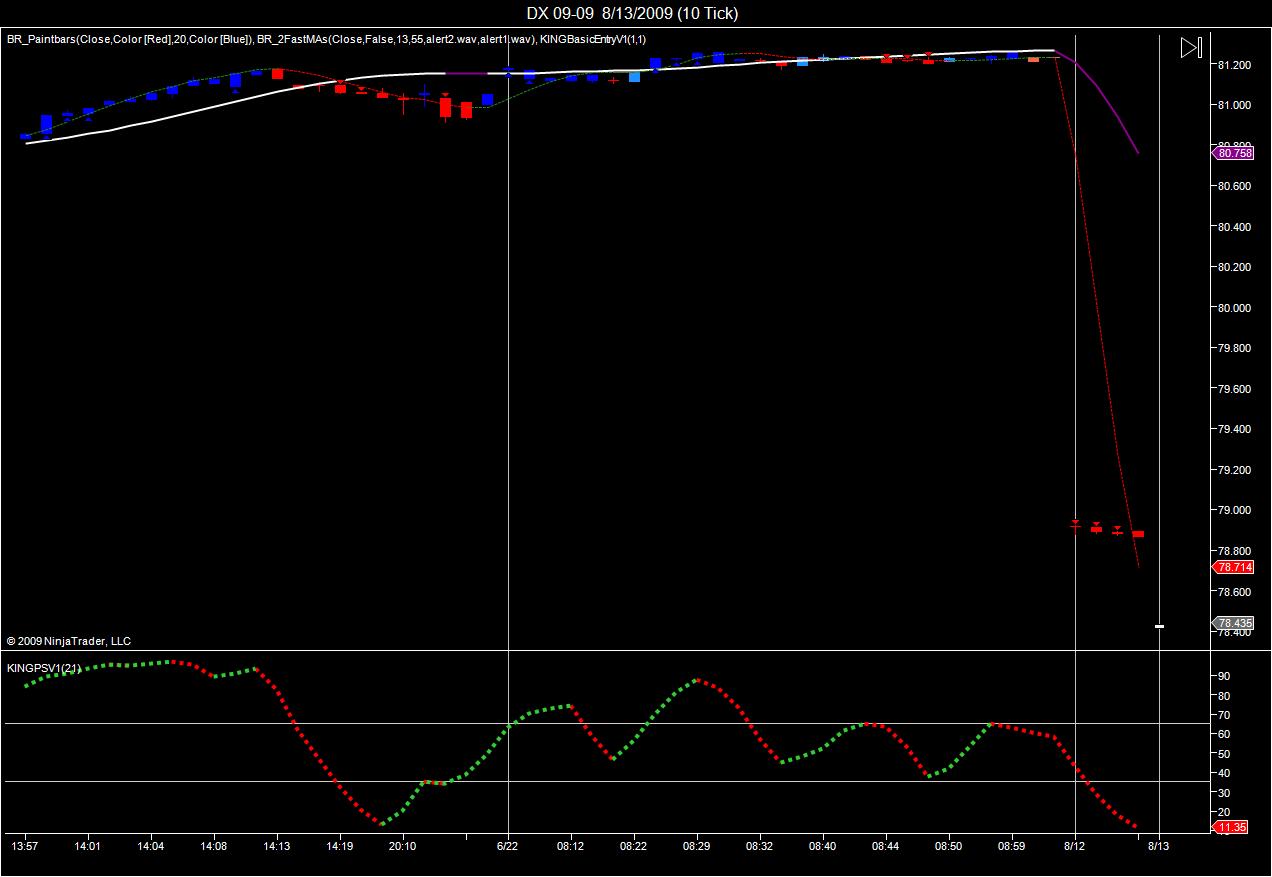Click the 30 level on the oscillator axis
This screenshot has height=877, width=1272.
click(x=1223, y=793)
